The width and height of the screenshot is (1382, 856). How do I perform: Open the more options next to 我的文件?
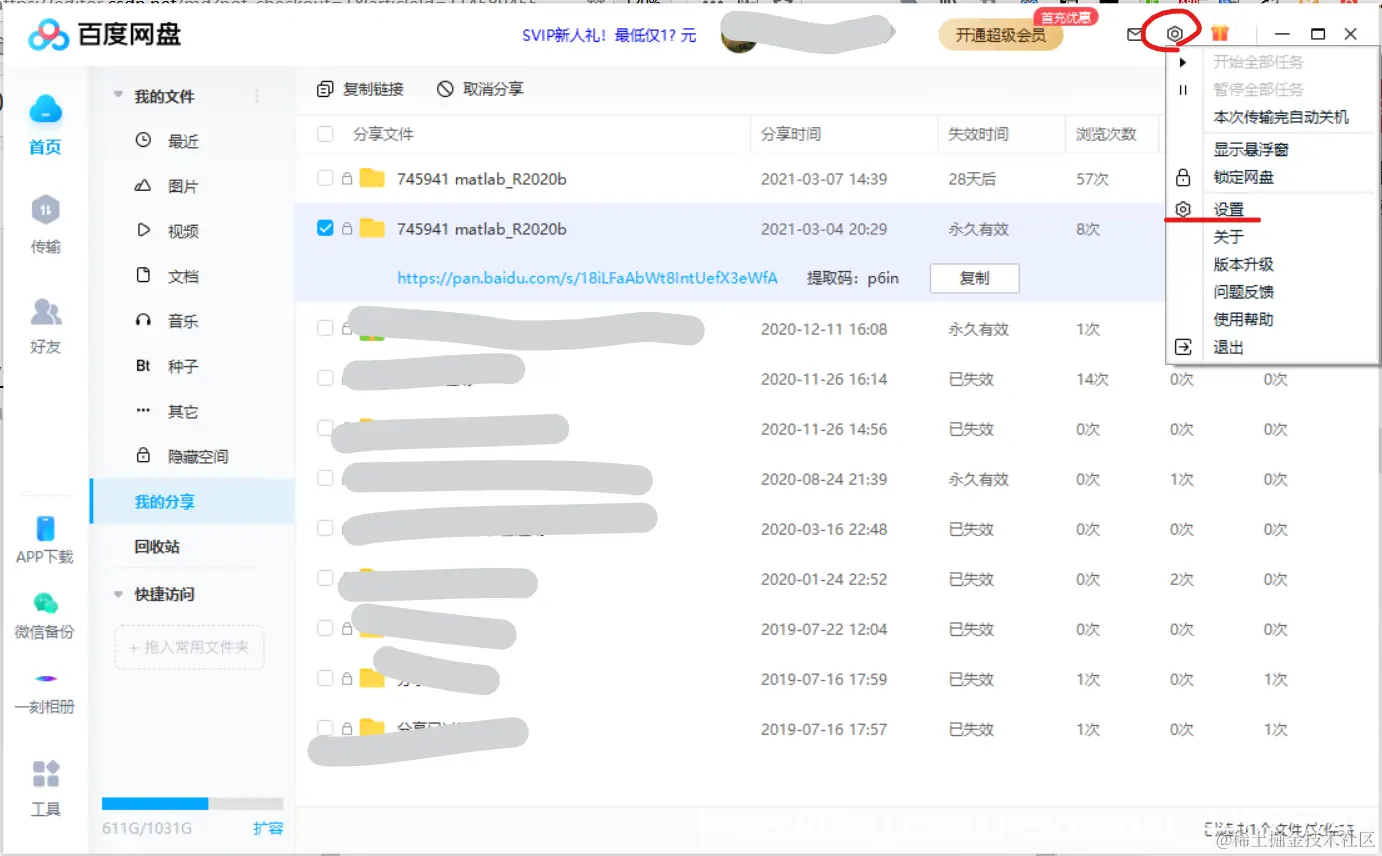(256, 95)
